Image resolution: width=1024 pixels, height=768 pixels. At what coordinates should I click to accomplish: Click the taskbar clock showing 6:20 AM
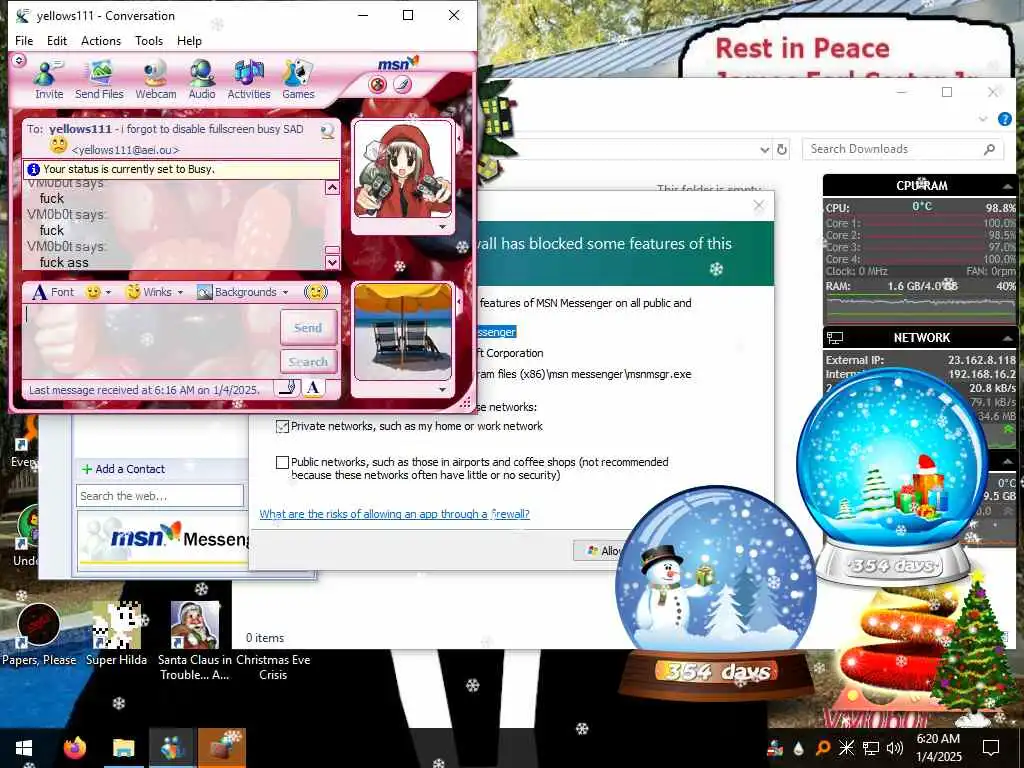[x=939, y=748]
